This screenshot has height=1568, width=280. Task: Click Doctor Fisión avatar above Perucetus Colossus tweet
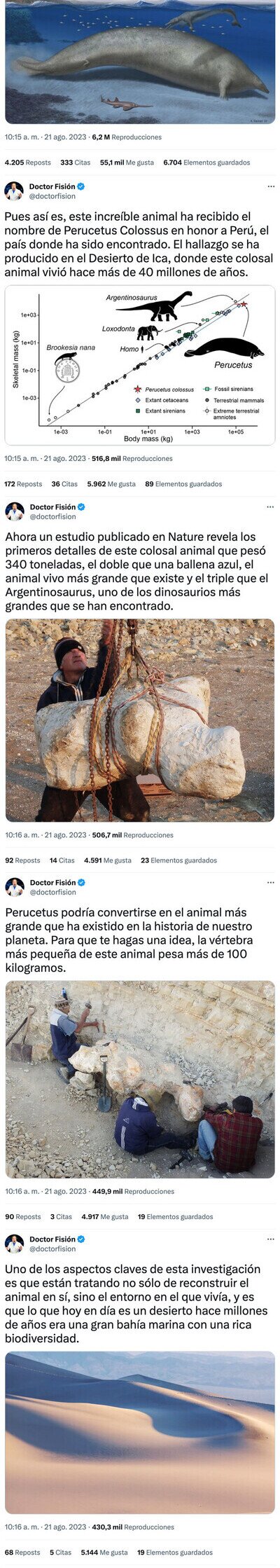point(14,191)
